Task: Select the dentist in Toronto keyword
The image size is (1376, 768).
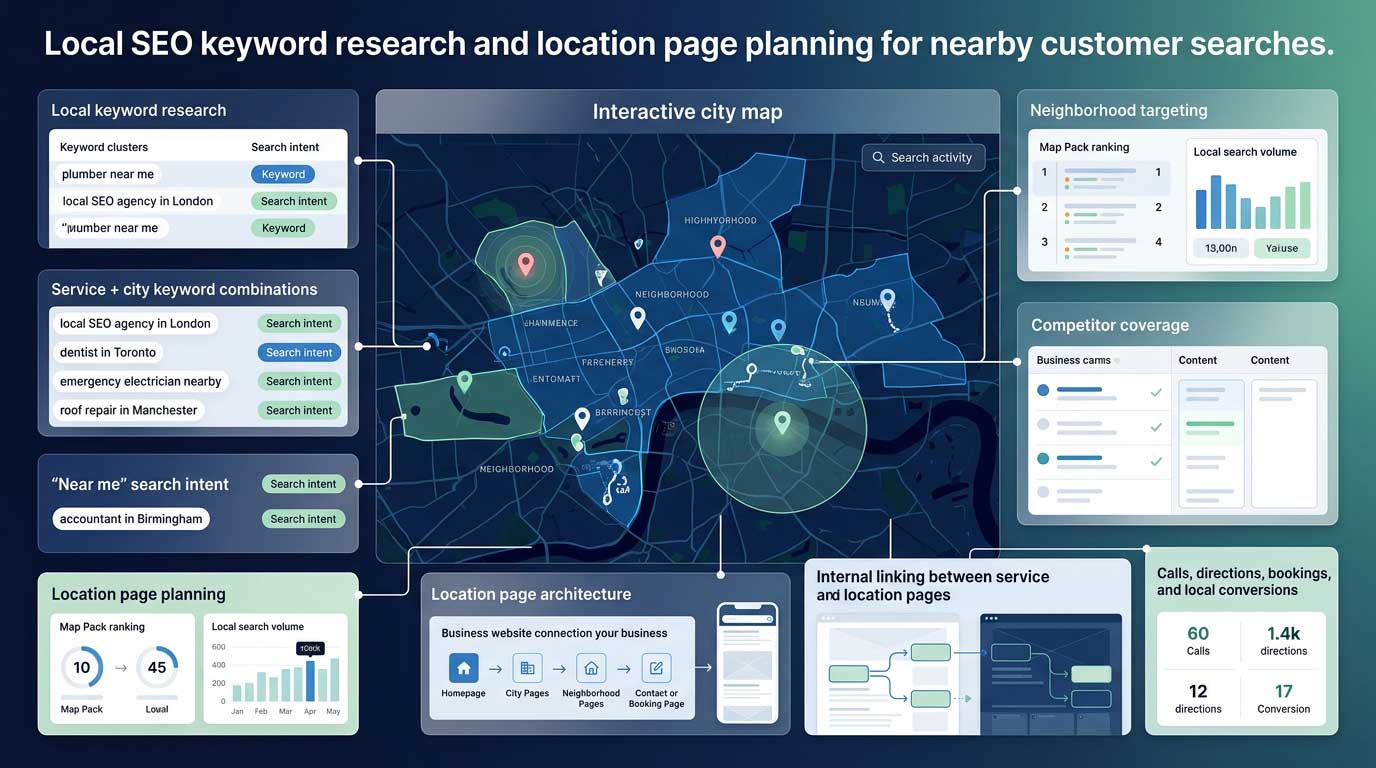Action: point(108,352)
